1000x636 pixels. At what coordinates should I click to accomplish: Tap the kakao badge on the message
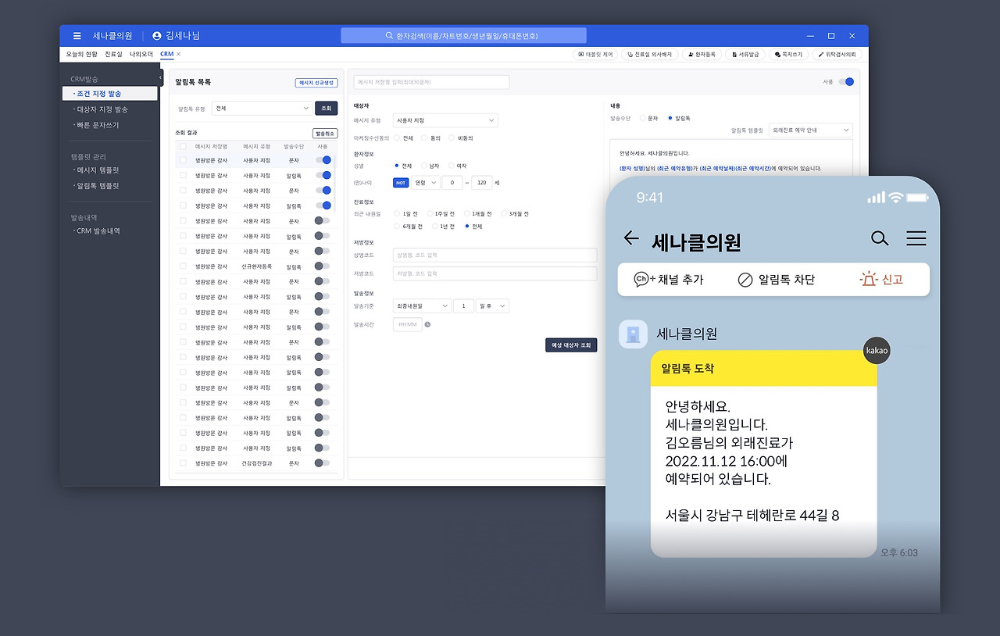[876, 350]
